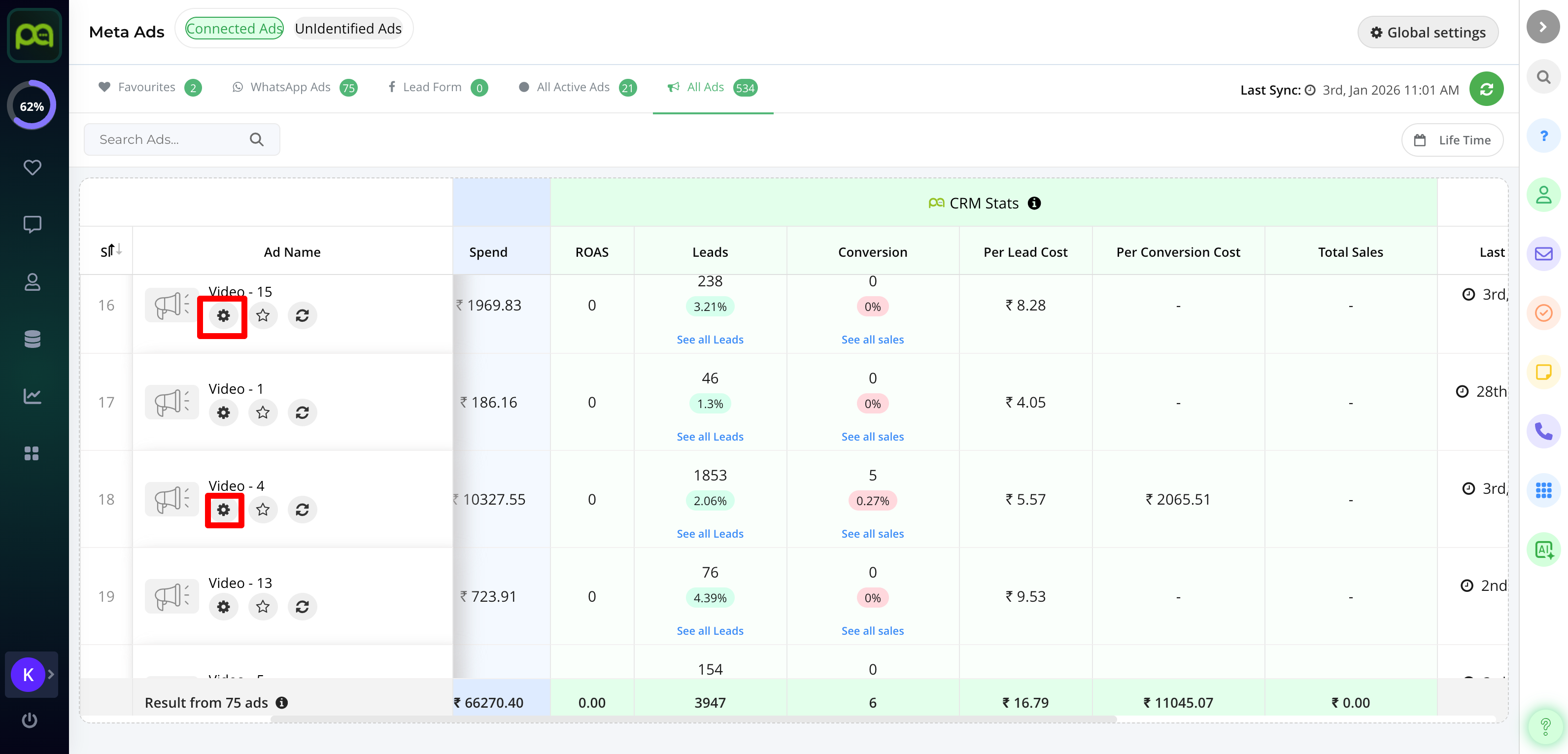1568x754 pixels.
Task: Click the power logout icon
Action: click(29, 720)
